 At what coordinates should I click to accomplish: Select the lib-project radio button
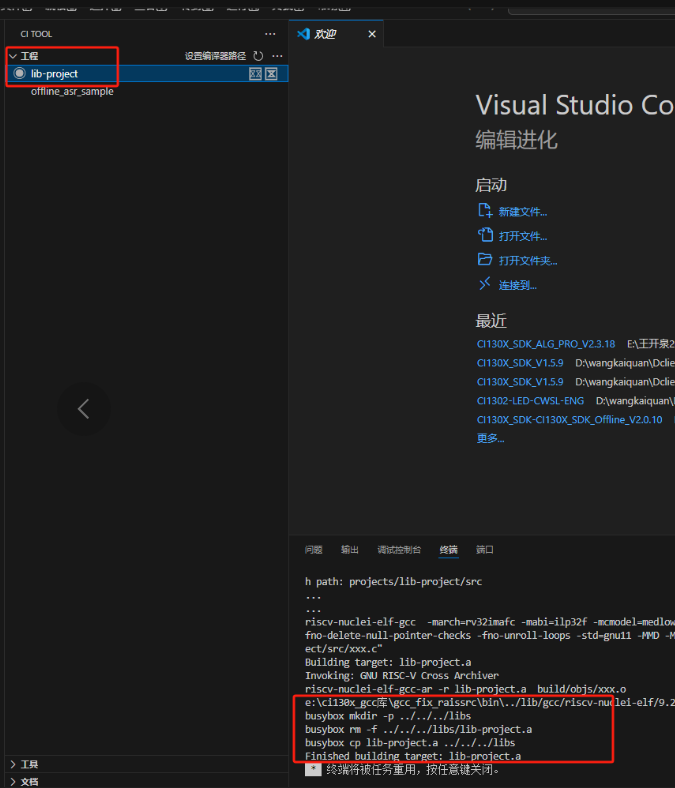(x=19, y=74)
